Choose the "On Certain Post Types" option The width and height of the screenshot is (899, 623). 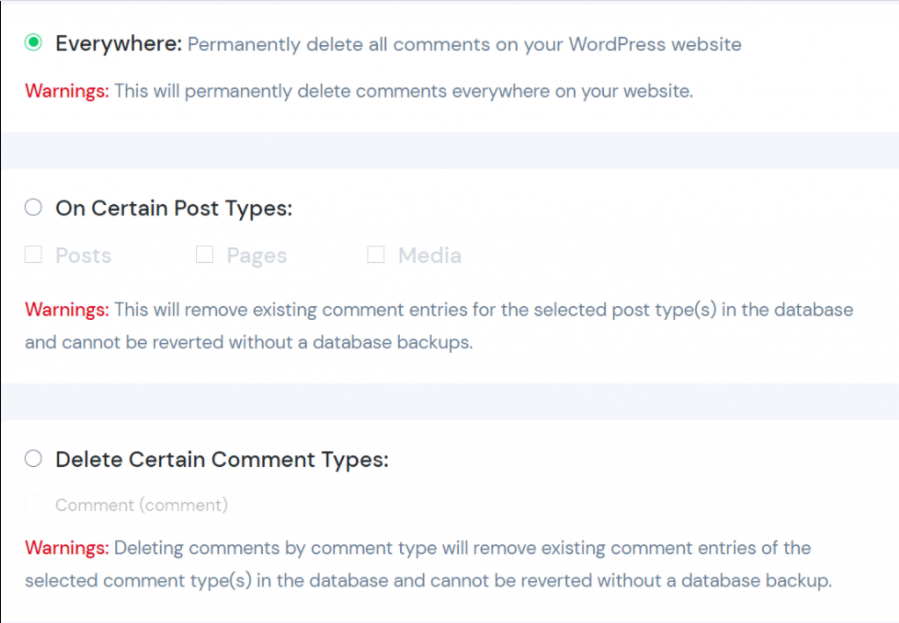32,207
